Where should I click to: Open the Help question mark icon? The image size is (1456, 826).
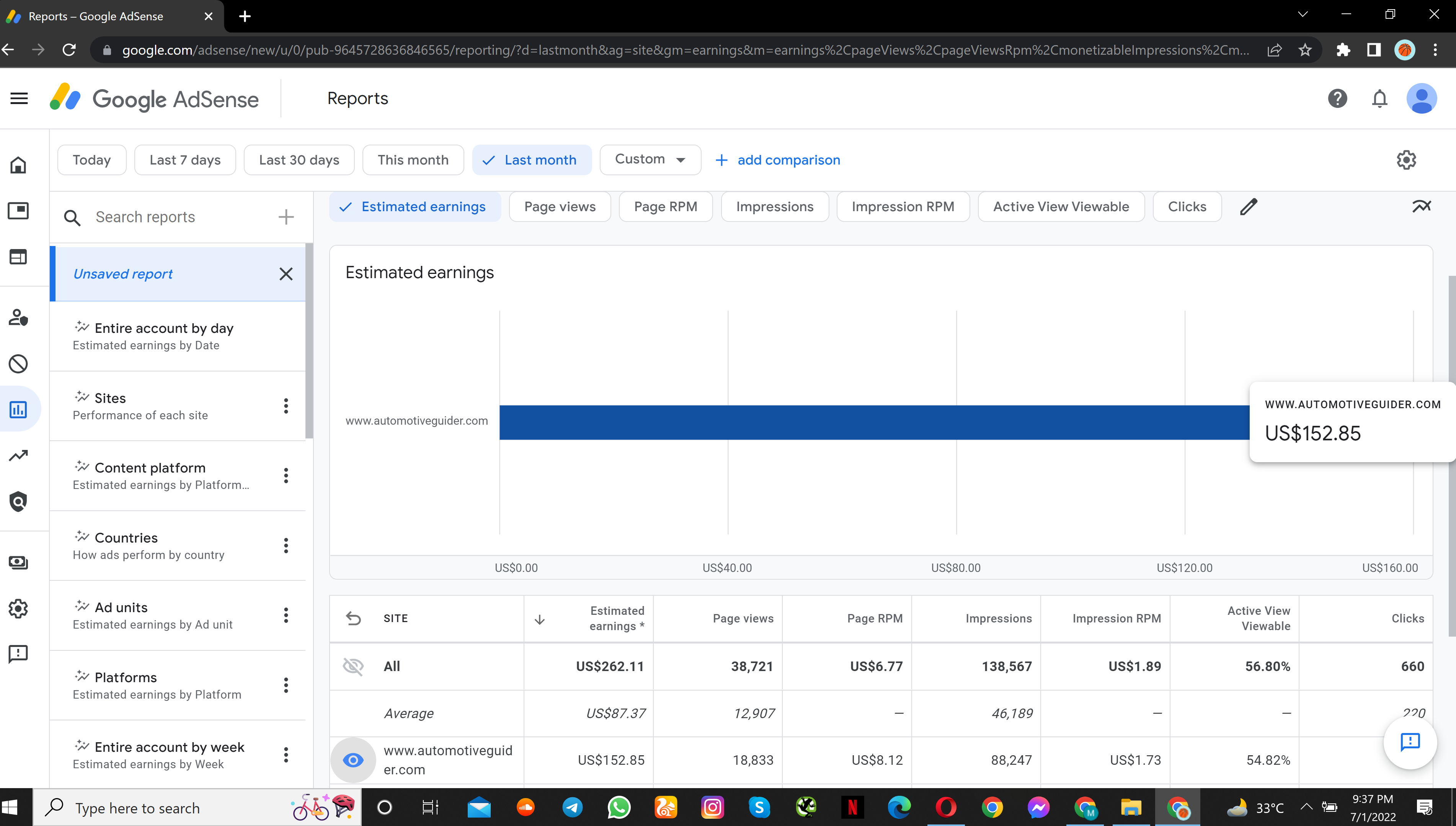(x=1337, y=98)
